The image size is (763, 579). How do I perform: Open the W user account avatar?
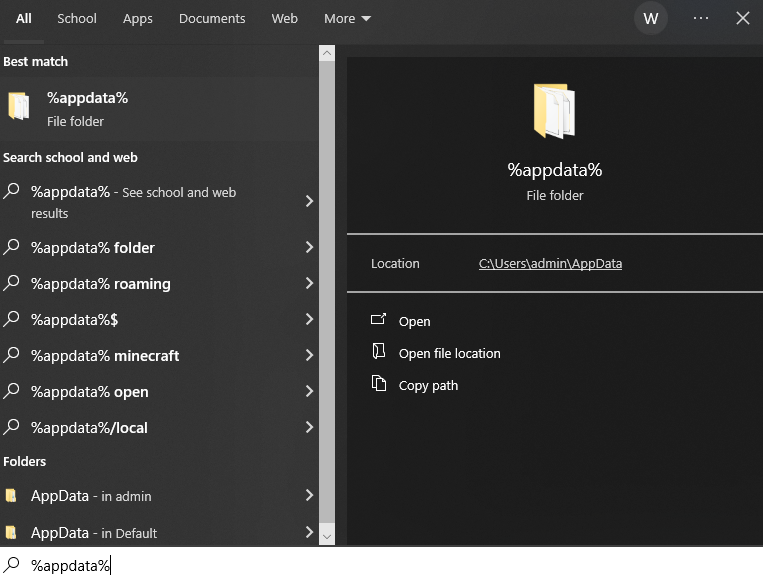click(x=651, y=18)
